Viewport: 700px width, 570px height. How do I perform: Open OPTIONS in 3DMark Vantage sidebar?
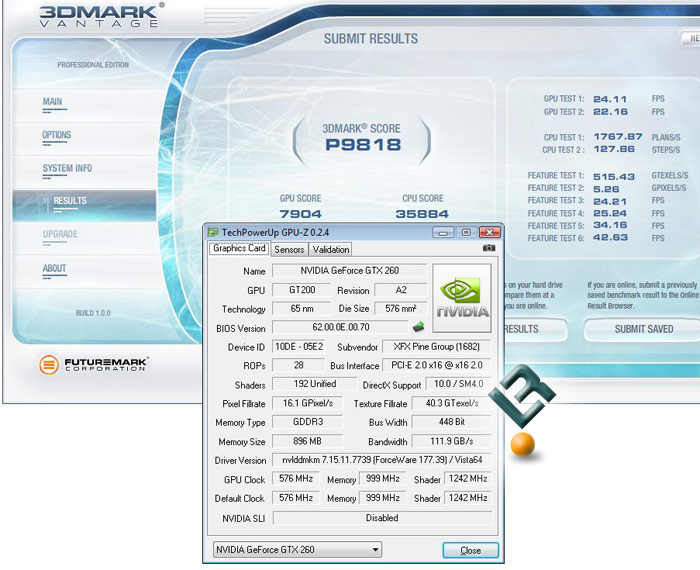pos(57,135)
